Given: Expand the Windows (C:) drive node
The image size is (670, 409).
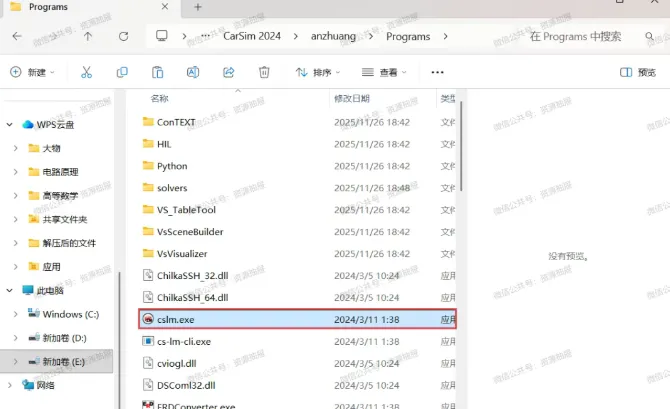Looking at the screenshot, I should pyautogui.click(x=15, y=314).
